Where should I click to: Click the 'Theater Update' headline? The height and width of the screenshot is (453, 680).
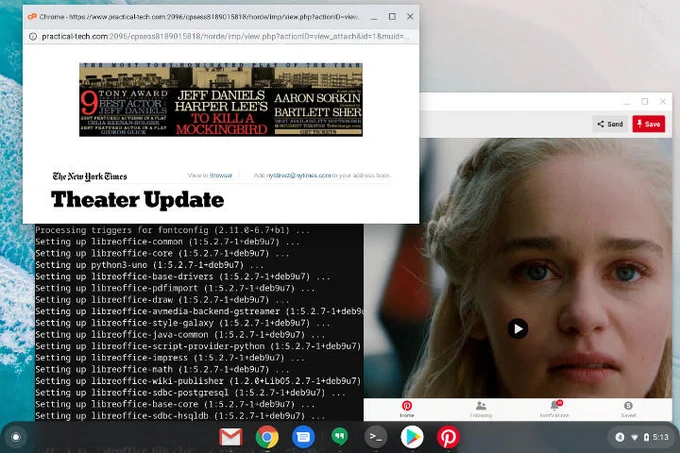click(x=137, y=200)
